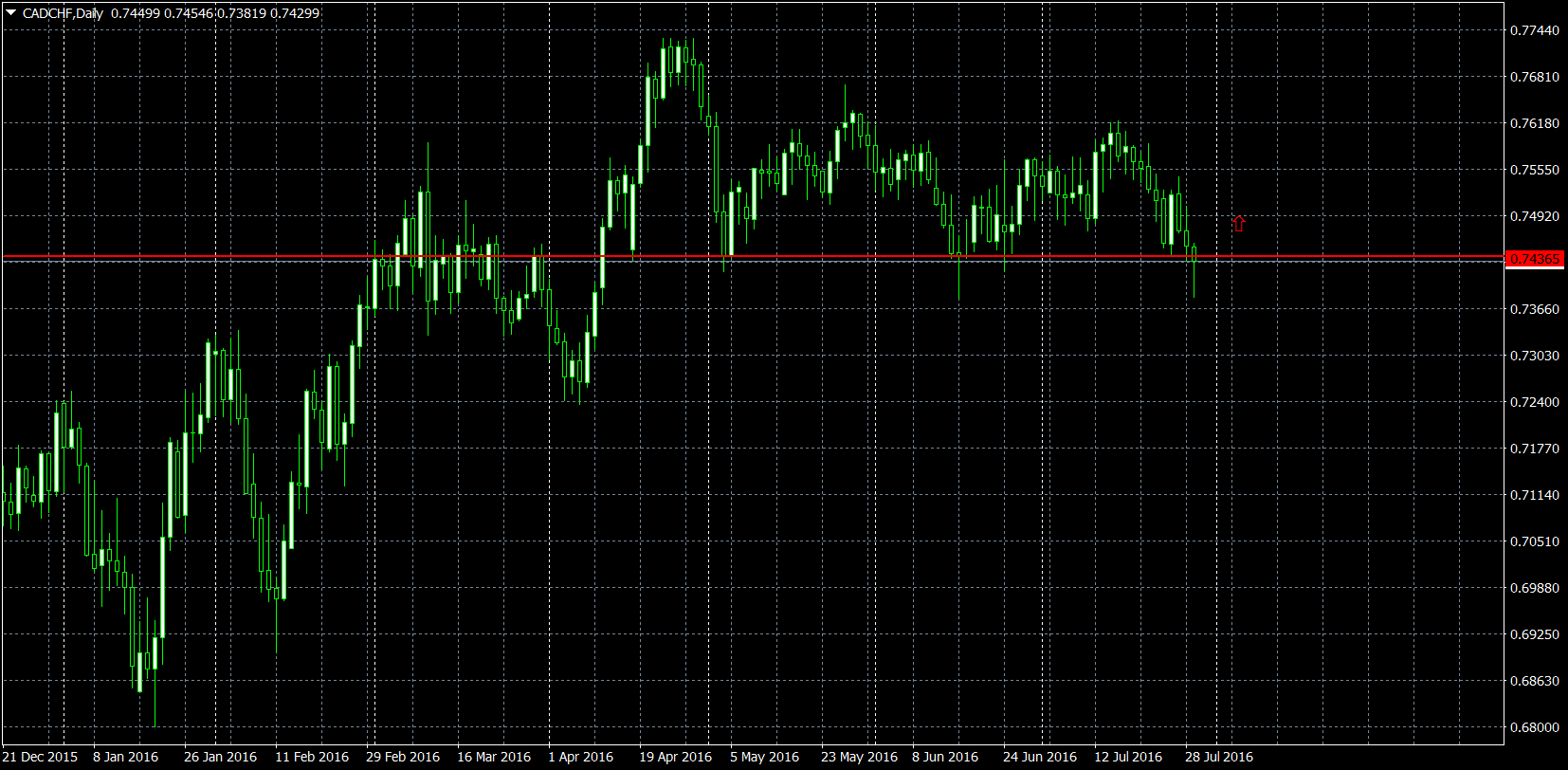Click the 0.73030 price scale label
The image size is (1568, 770).
coord(1534,356)
